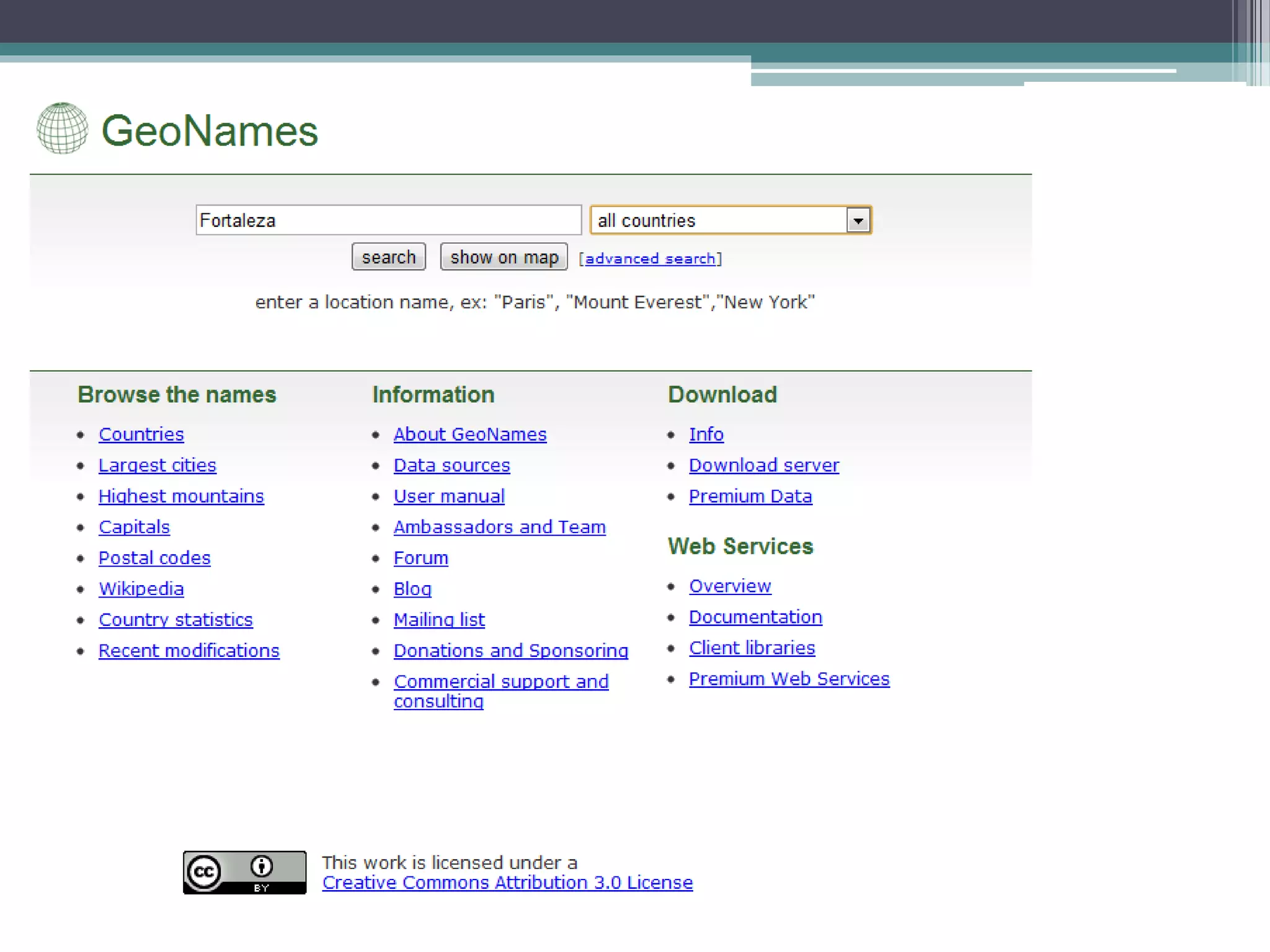This screenshot has width=1270, height=952.
Task: Click the GeoNames globe logo icon
Action: pyautogui.click(x=62, y=128)
